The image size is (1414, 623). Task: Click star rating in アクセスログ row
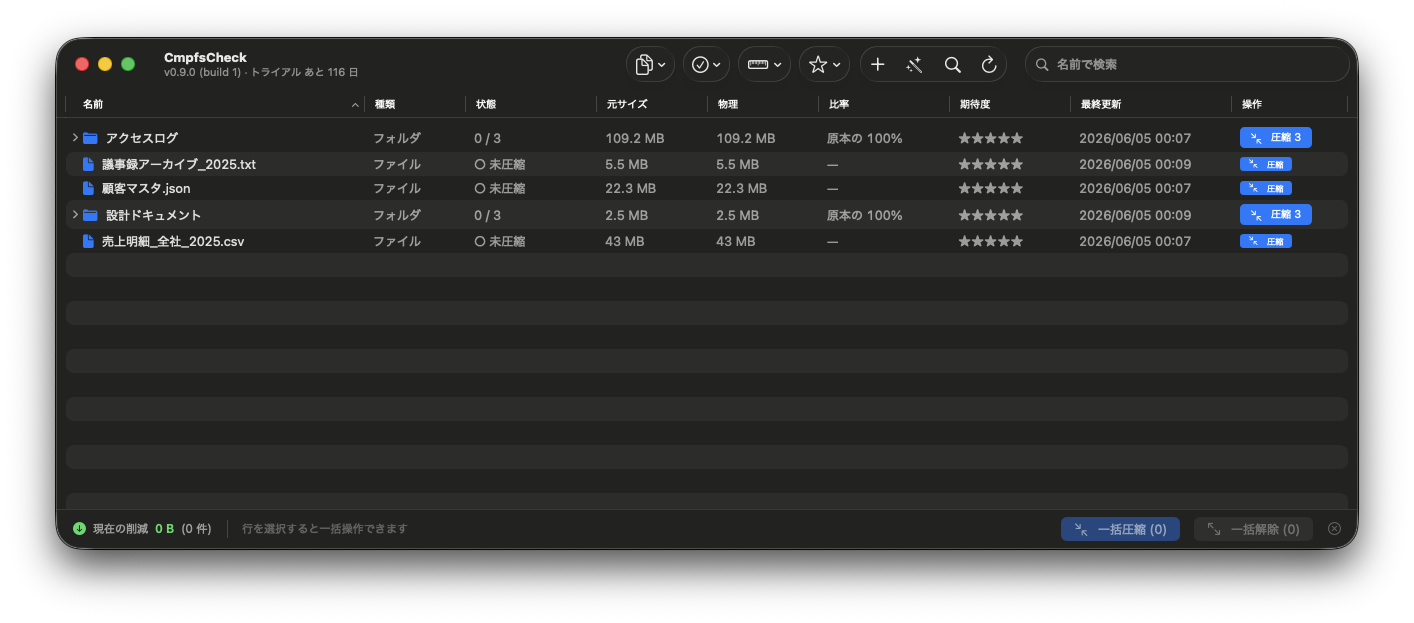(991, 138)
